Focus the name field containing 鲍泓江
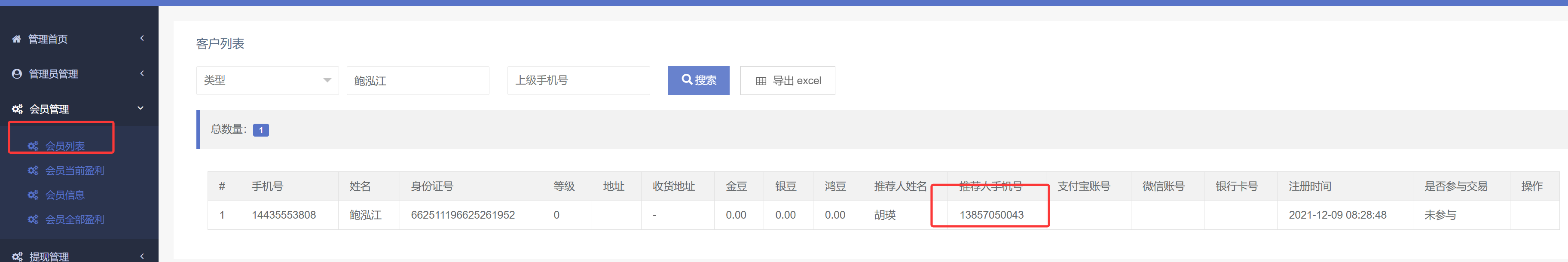Screen dimensions: 1568x262 pyautogui.click(x=418, y=80)
